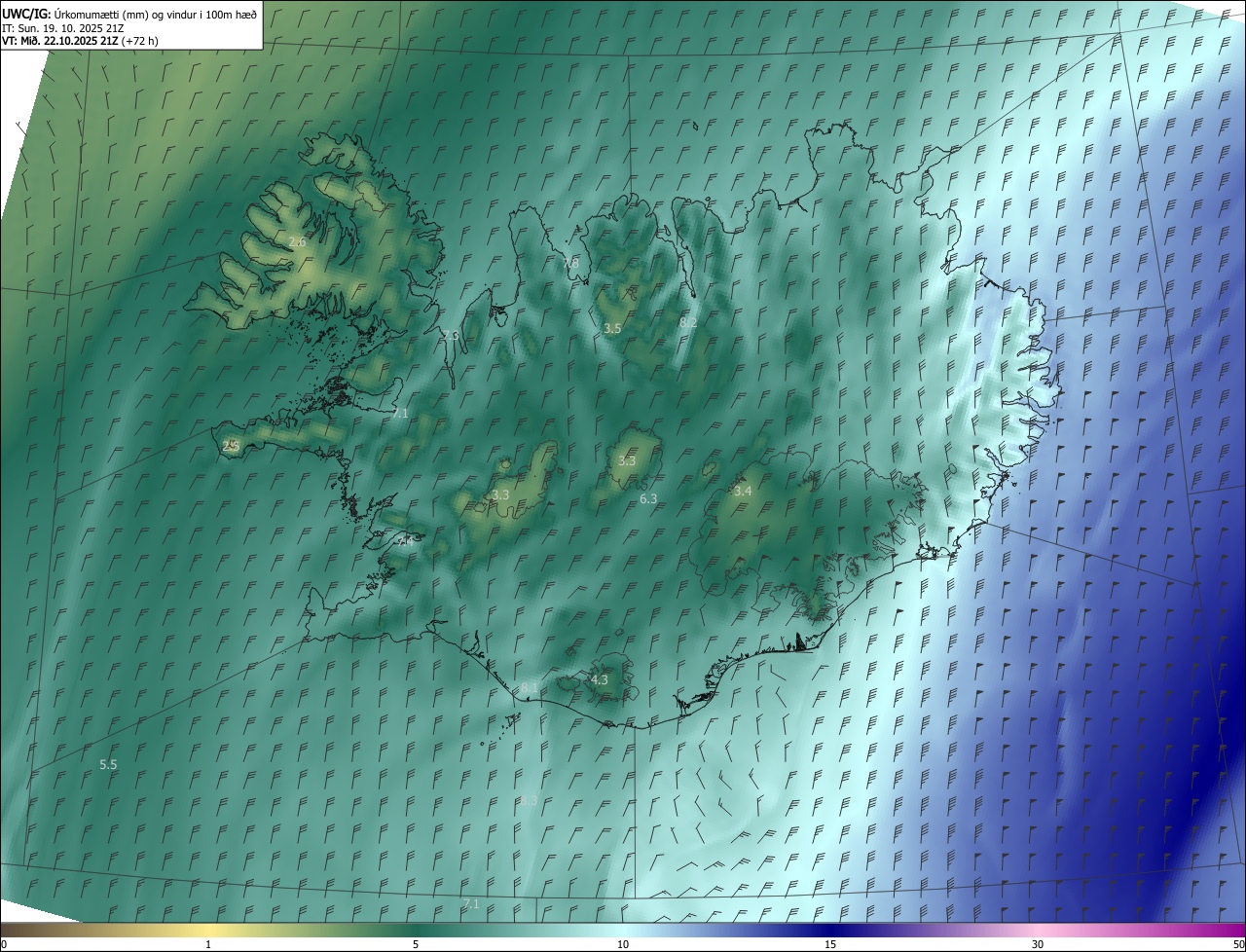Click the 0 tick on the color scale
The width and height of the screenshot is (1246, 952).
tap(4, 944)
